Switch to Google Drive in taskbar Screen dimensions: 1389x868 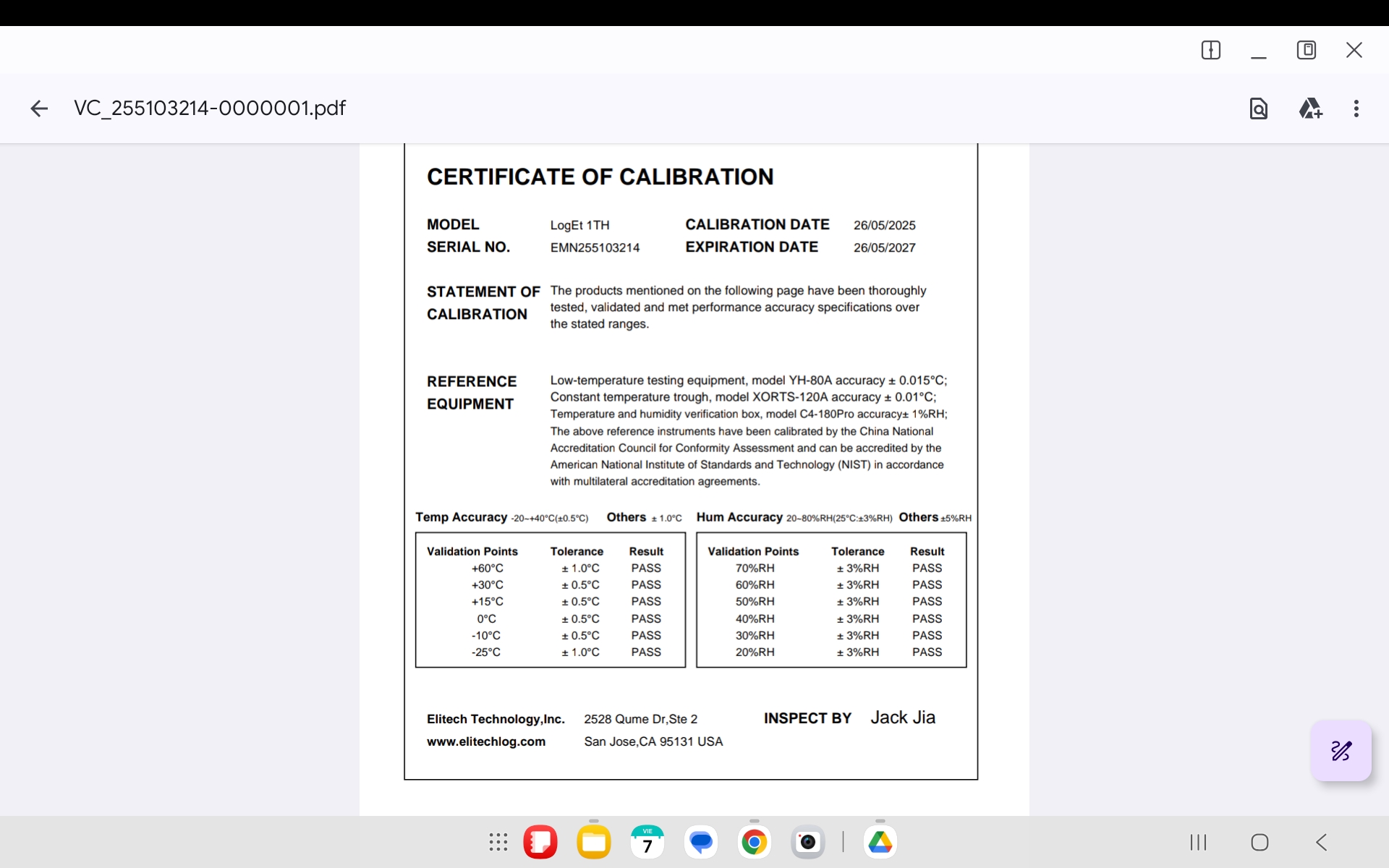coord(880,842)
